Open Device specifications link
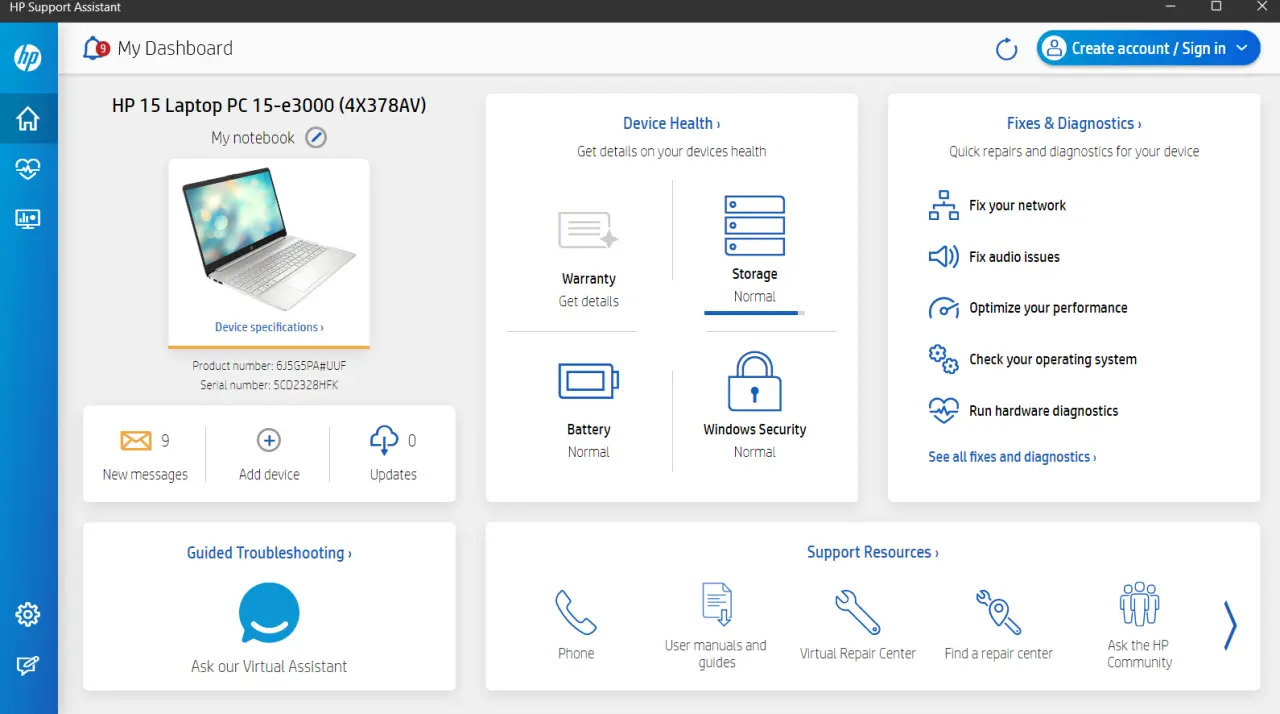 pyautogui.click(x=269, y=327)
